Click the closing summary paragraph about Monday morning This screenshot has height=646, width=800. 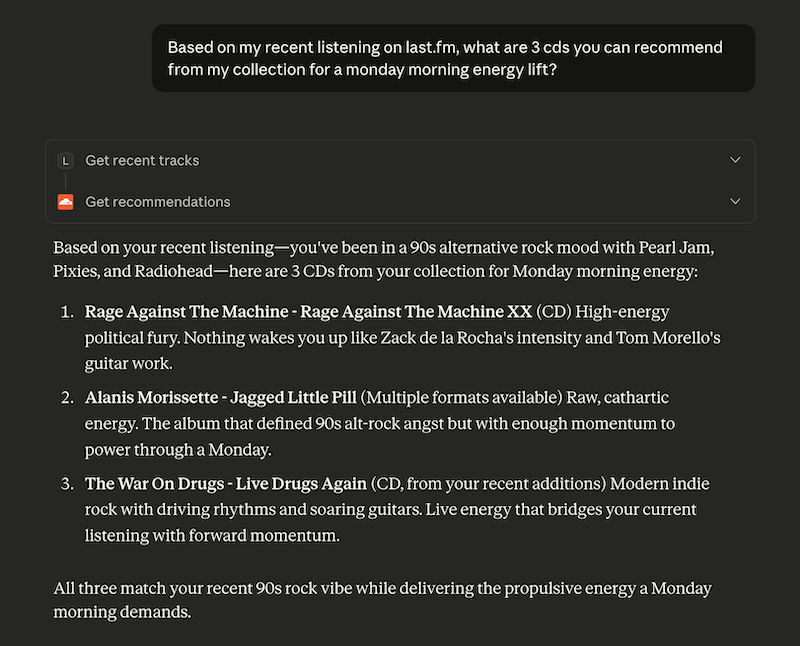tap(384, 599)
